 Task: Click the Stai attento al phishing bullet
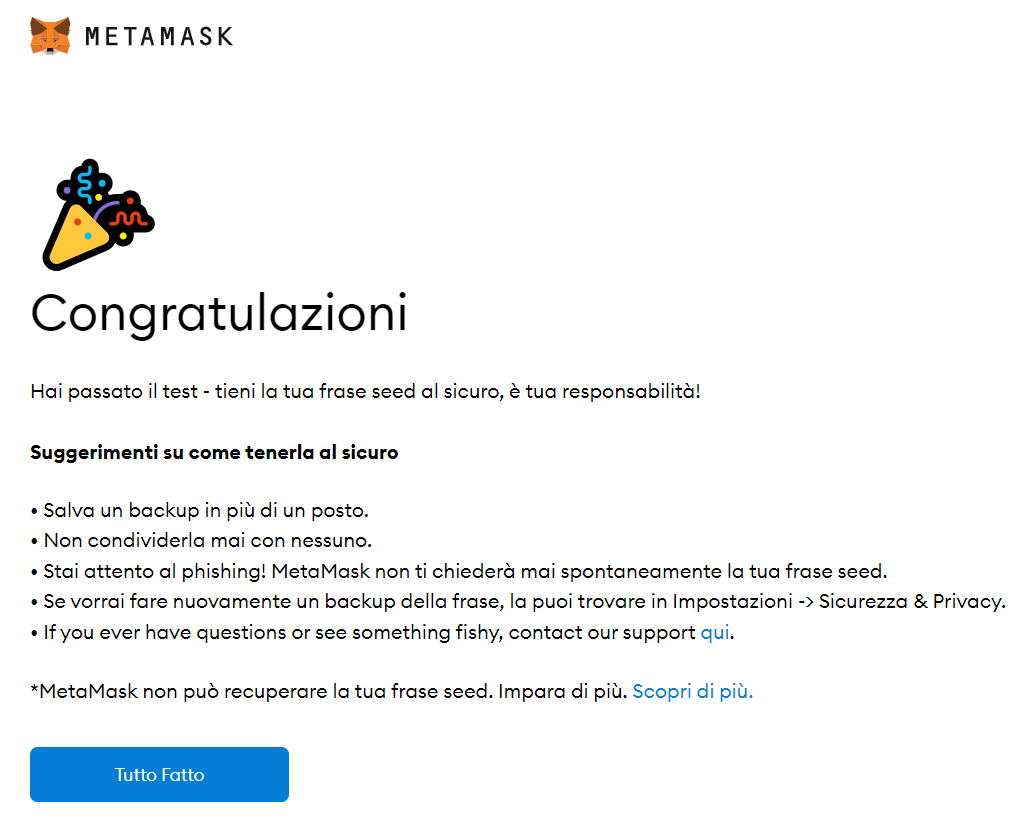point(459,572)
